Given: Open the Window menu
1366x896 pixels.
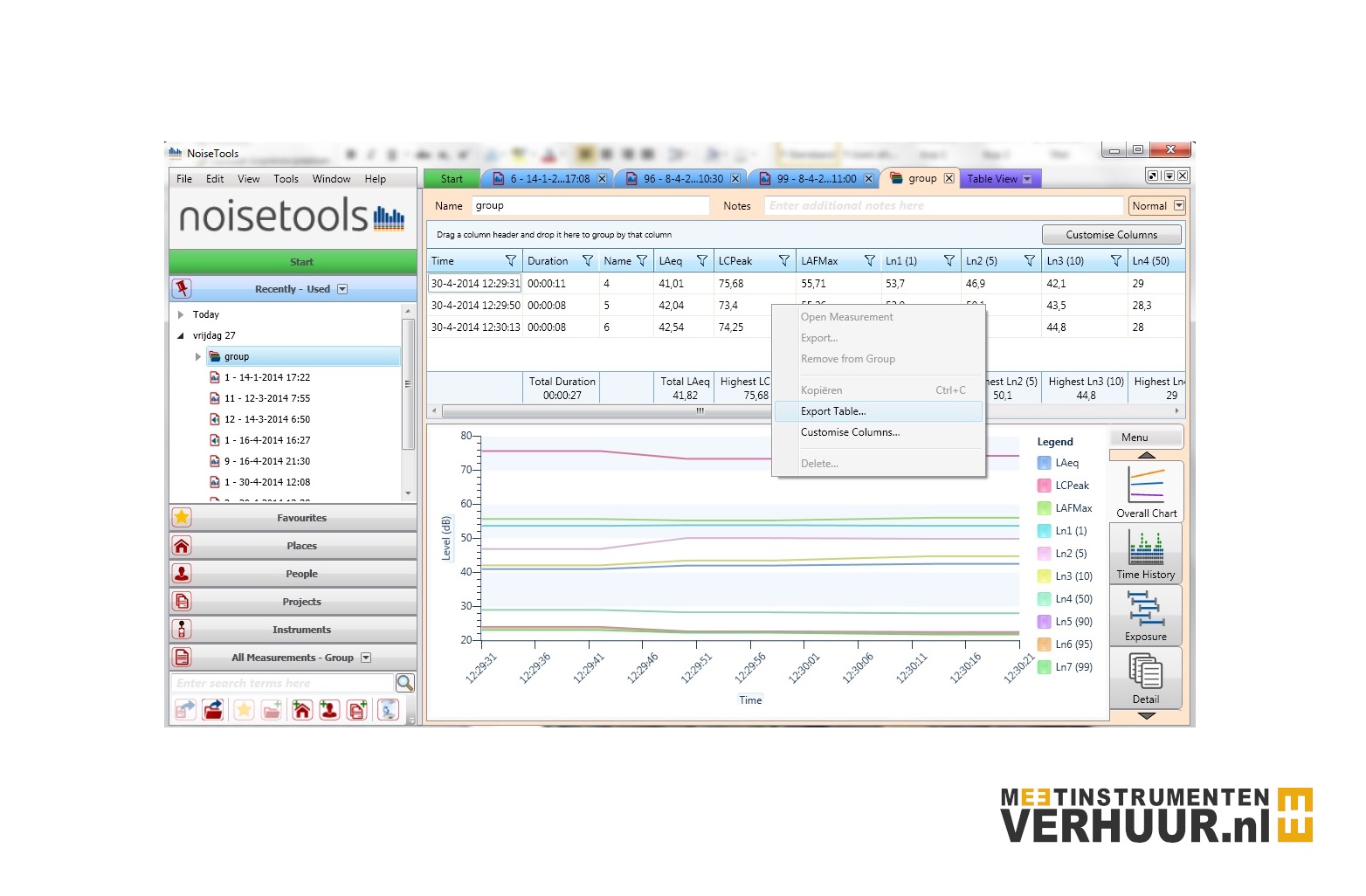Looking at the screenshot, I should click(x=331, y=179).
